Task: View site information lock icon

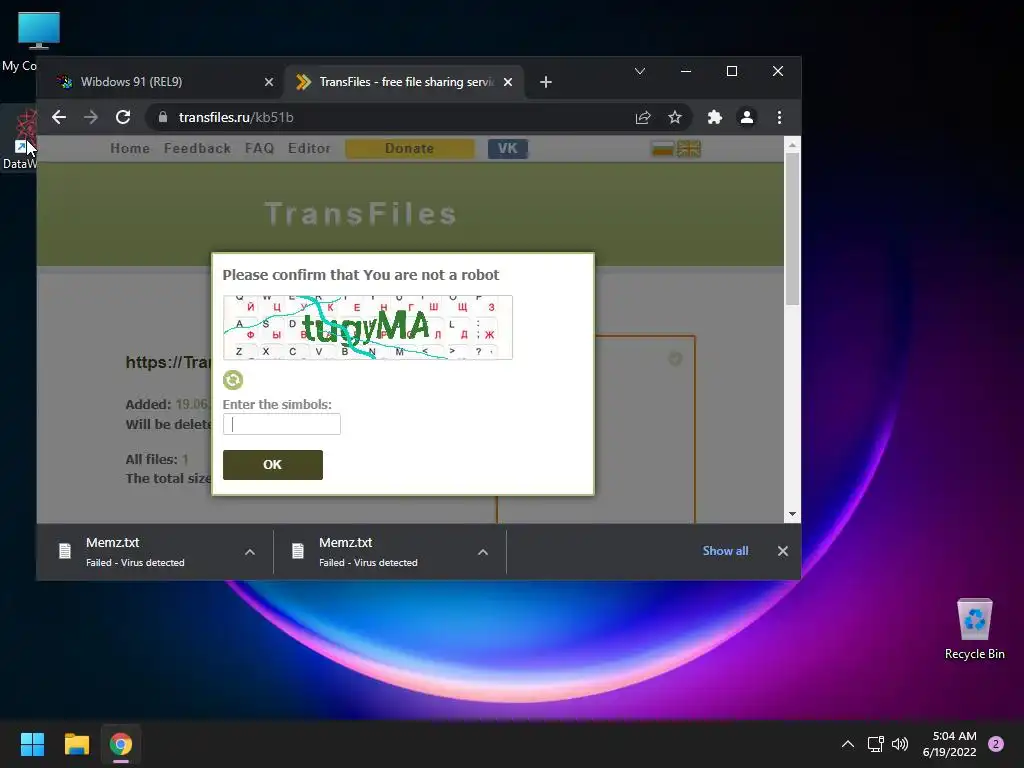Action: (163, 117)
